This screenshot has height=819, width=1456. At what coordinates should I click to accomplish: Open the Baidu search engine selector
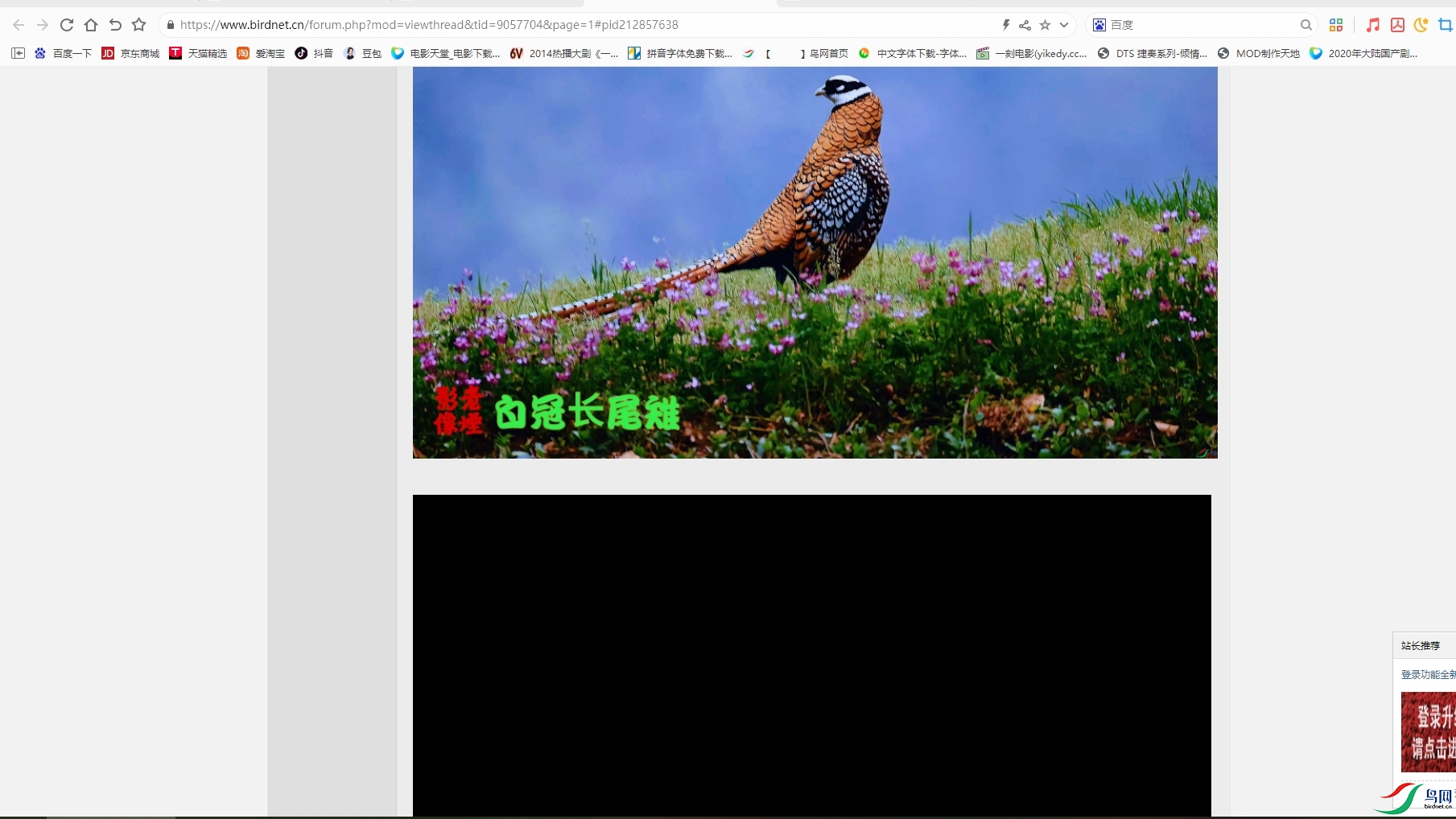click(1099, 25)
